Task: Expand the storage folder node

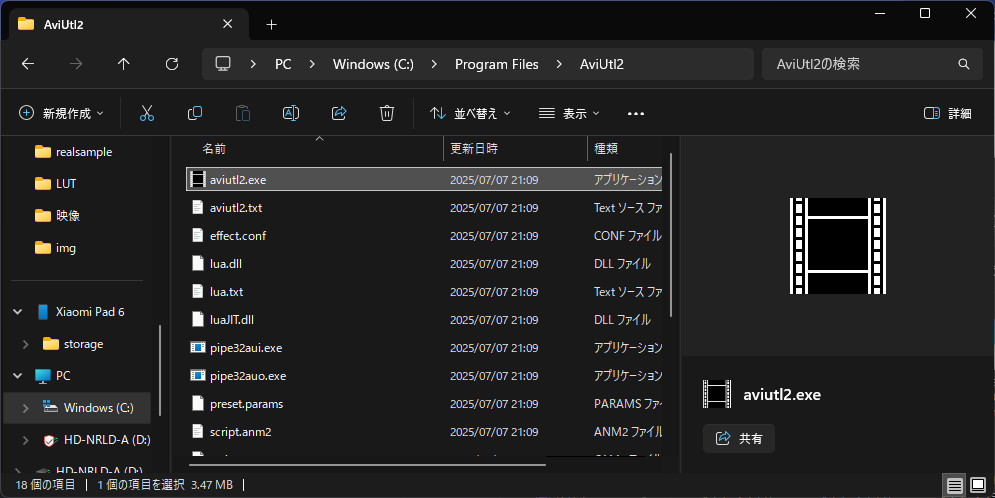Action: (x=25, y=344)
